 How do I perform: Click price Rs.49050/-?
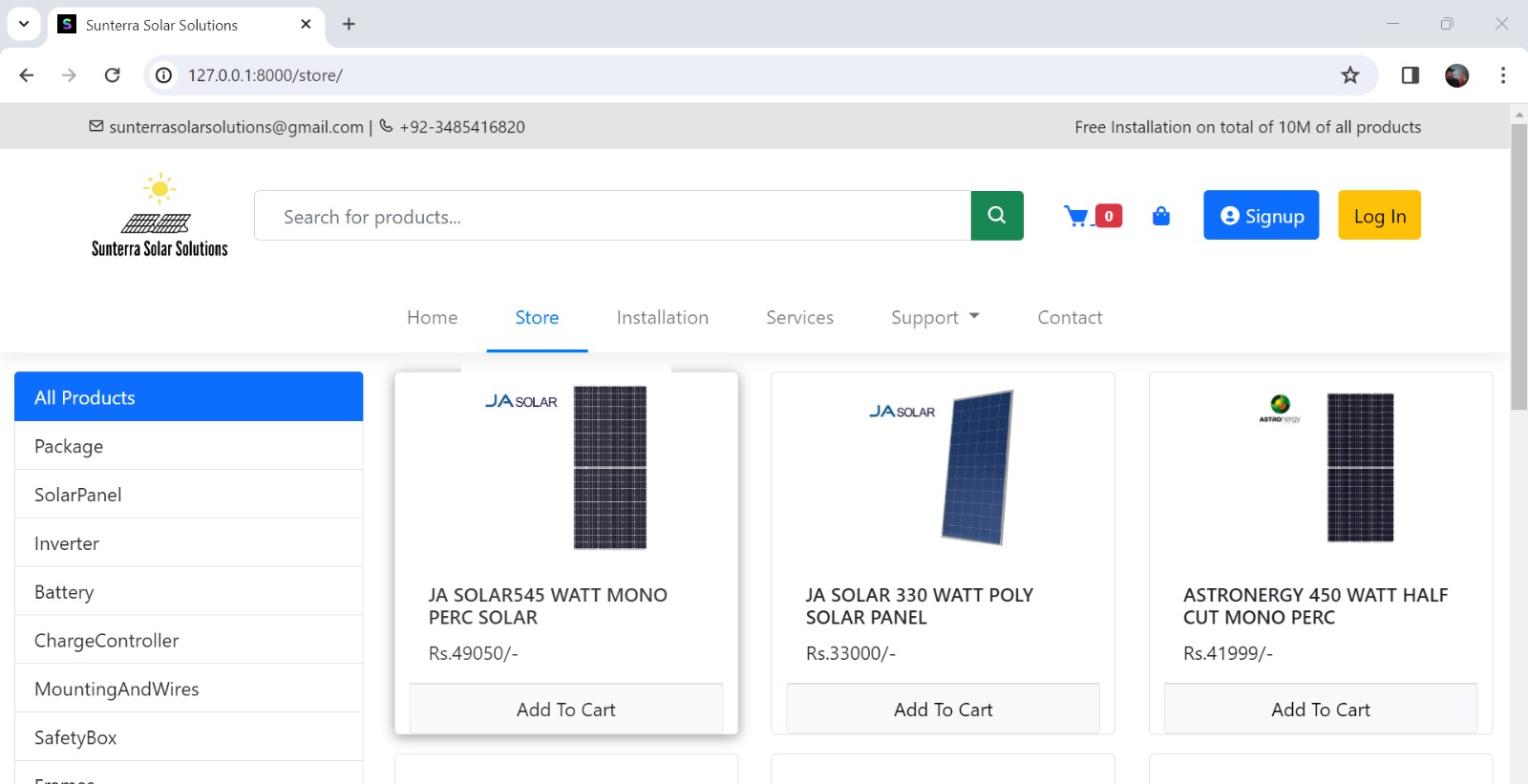(x=473, y=653)
